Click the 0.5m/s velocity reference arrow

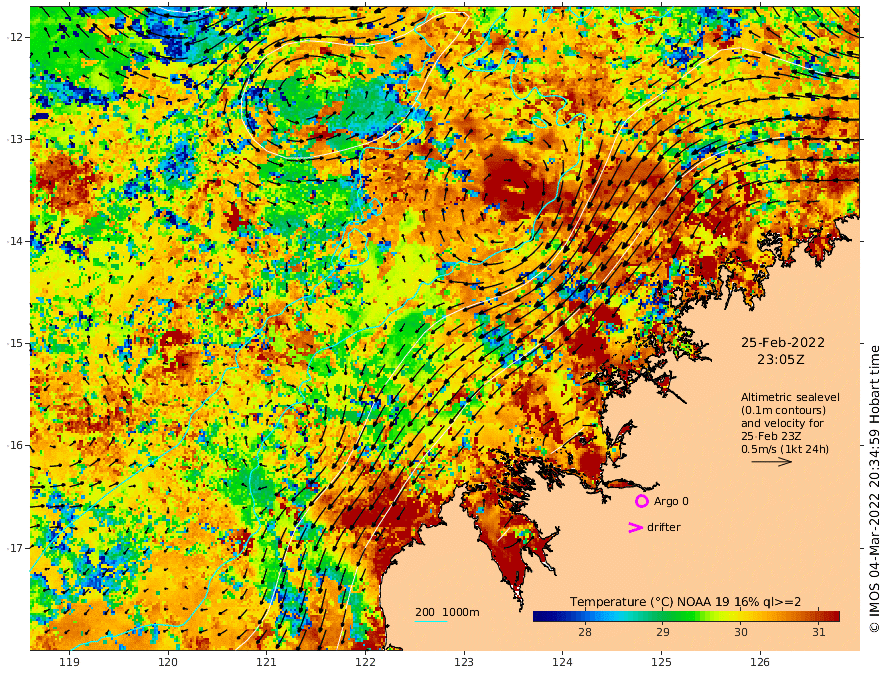(772, 462)
